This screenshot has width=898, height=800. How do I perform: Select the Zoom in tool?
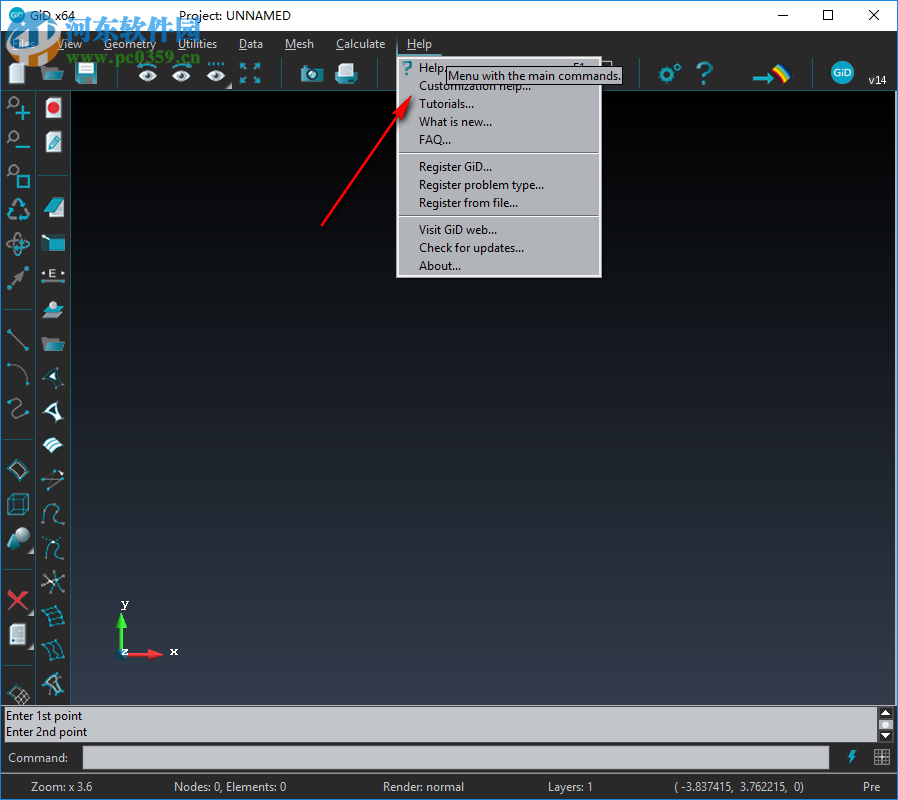click(x=18, y=108)
